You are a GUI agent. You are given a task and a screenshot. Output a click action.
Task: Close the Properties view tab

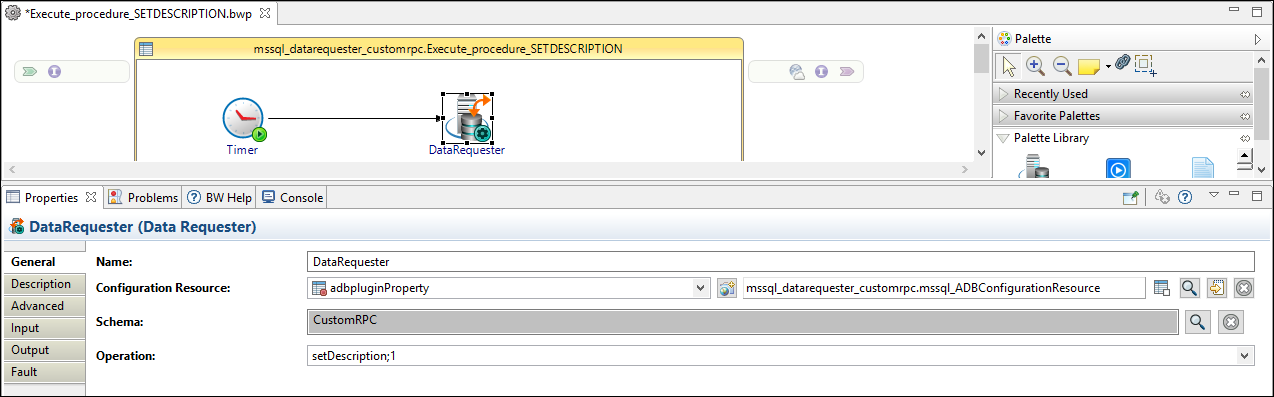[x=90, y=197]
